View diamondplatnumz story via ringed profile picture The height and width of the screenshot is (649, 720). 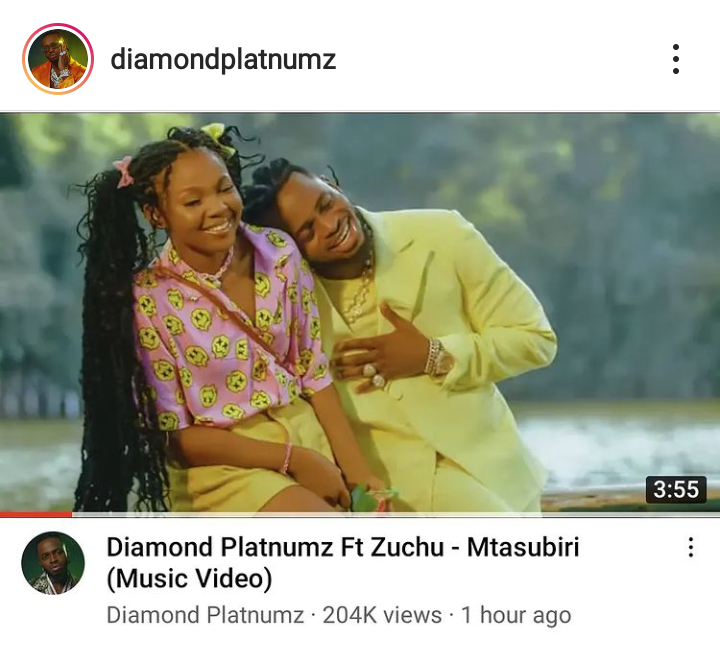point(58,59)
